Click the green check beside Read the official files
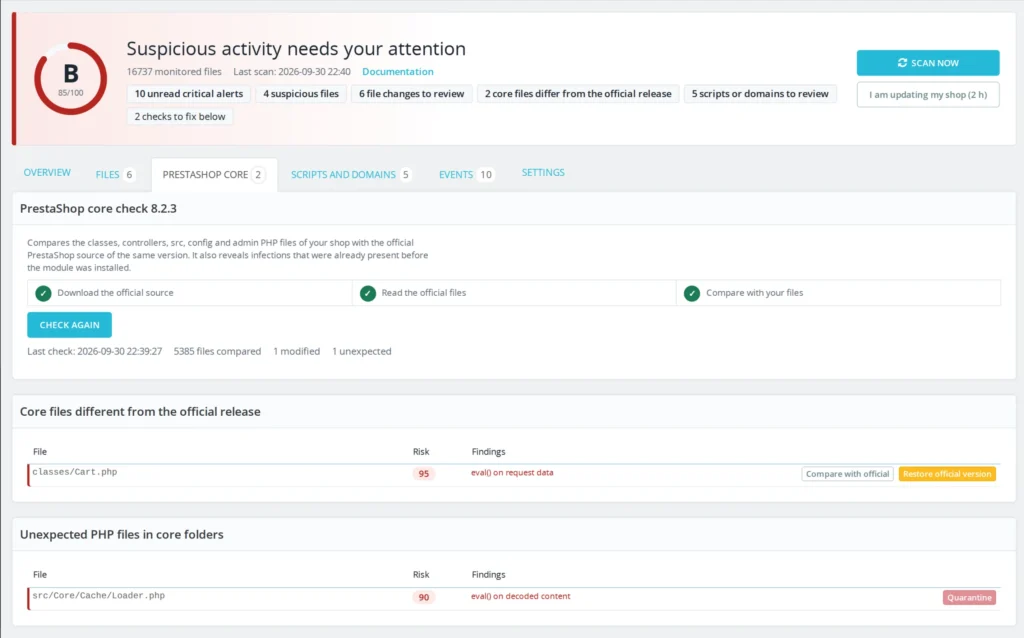This screenshot has width=1024, height=638. point(368,293)
